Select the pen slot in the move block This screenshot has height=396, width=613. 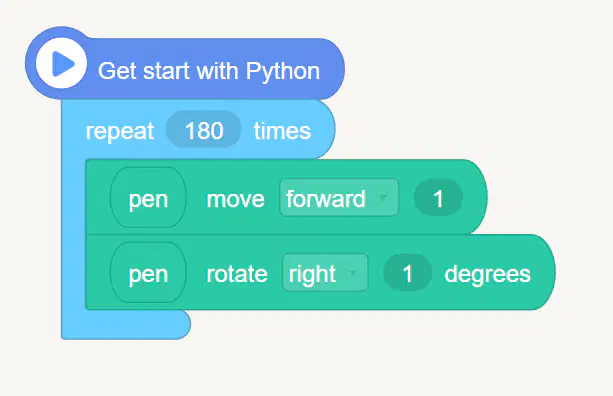click(148, 198)
